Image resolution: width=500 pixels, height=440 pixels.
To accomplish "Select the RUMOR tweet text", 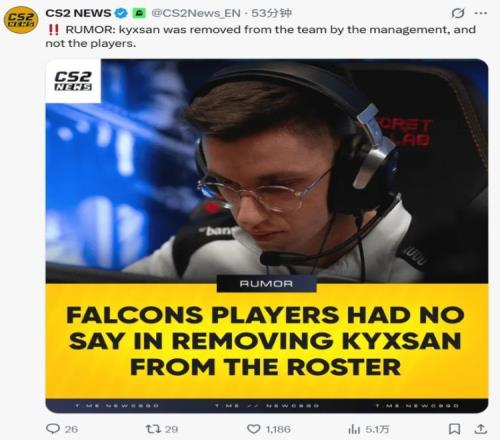I will click(260, 36).
